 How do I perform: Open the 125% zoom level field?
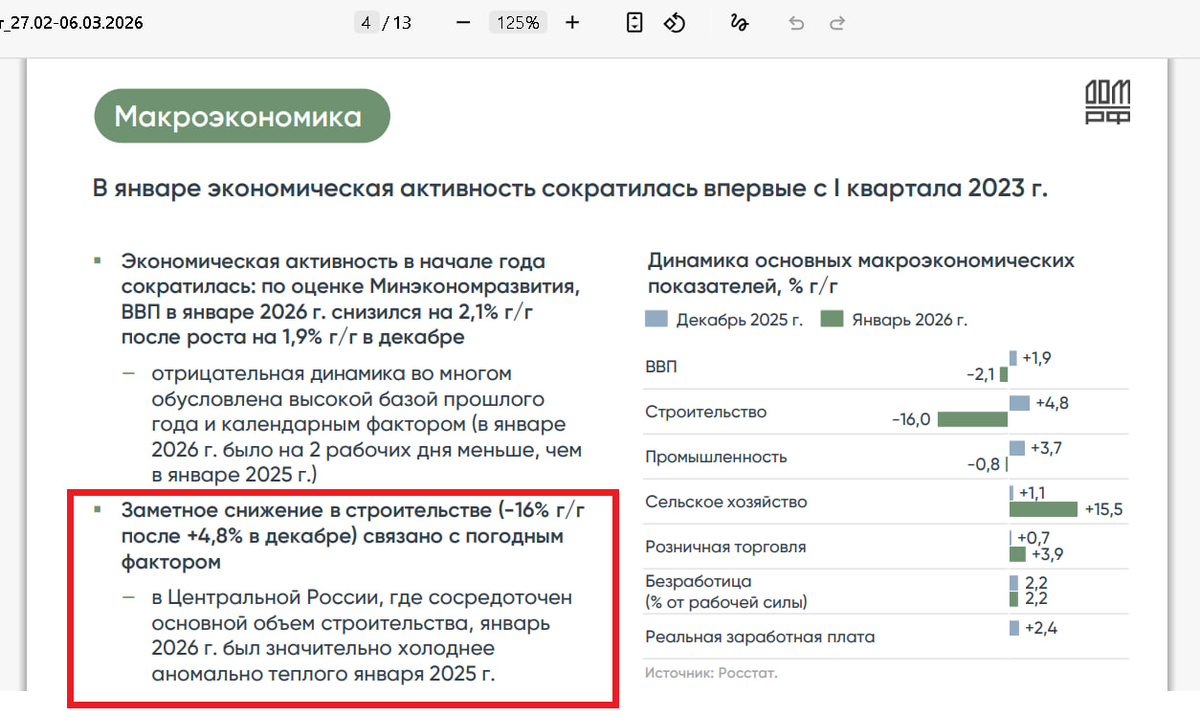click(x=518, y=22)
